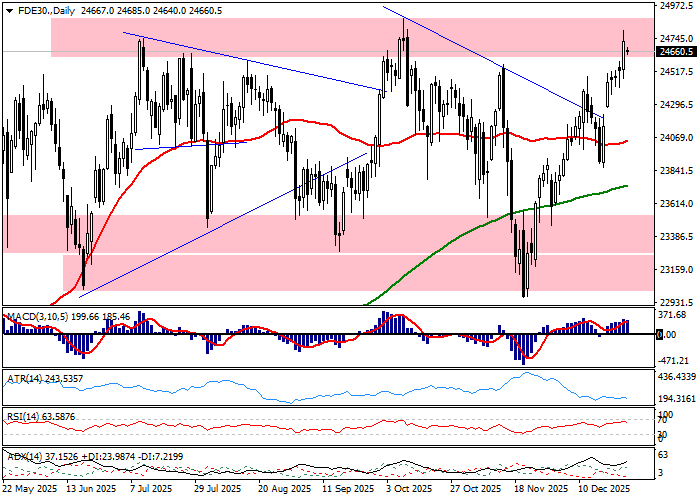Click the lowest pink support zone
The height and width of the screenshot is (500, 700).
pos(300,272)
